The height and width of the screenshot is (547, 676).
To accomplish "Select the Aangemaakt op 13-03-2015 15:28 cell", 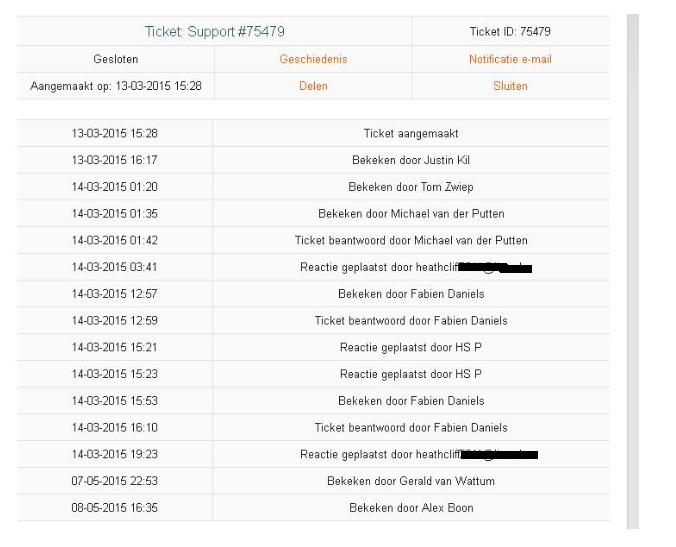I will pos(116,86).
